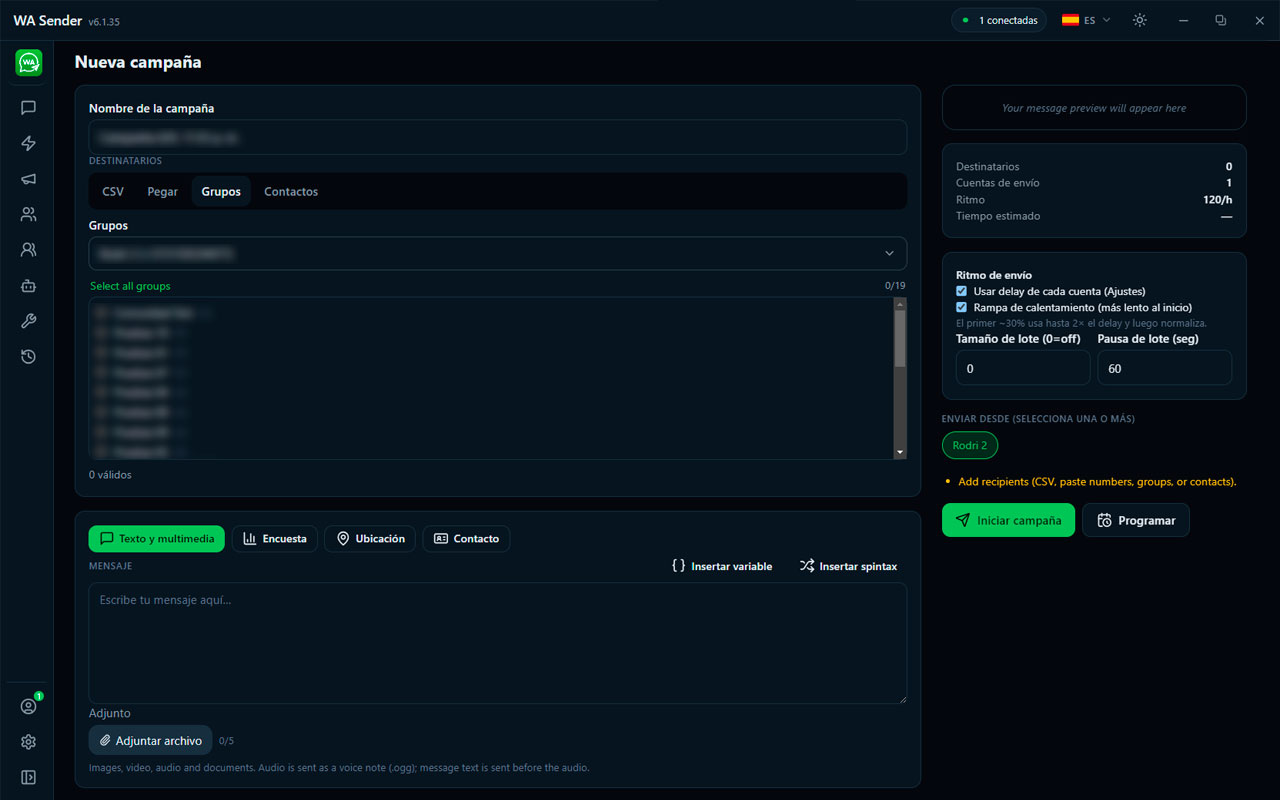This screenshot has width=1280, height=800.
Task: Open the megaphone campaigns sidebar icon
Action: (28, 179)
